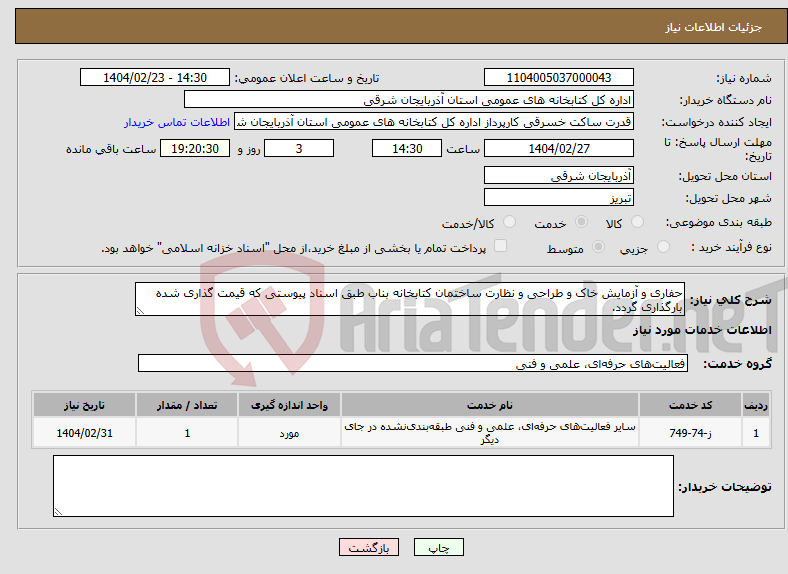Click the گروه خدمت service group field
788x574 pixels.
pos(413,363)
